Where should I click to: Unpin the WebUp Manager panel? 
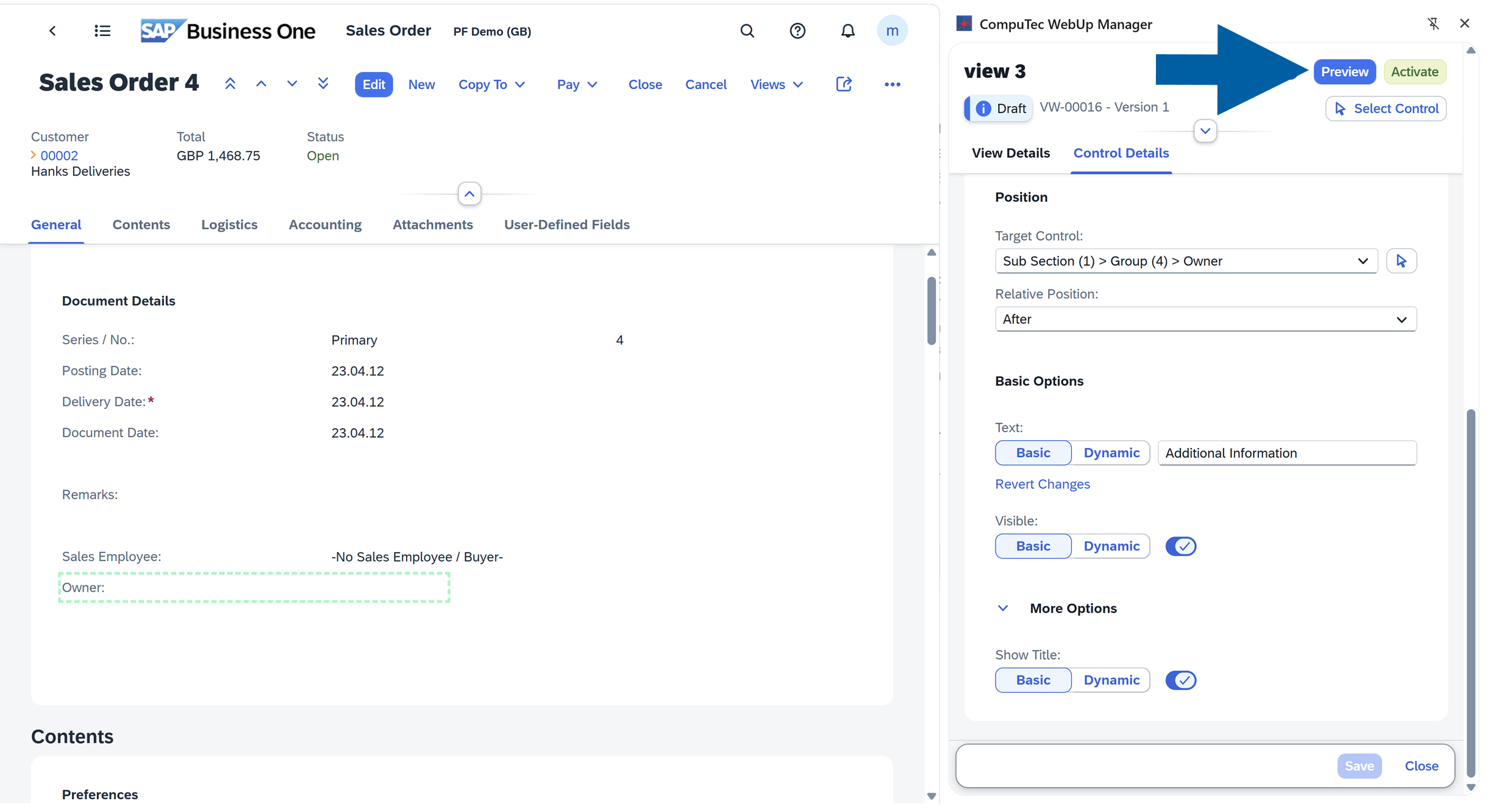point(1433,24)
